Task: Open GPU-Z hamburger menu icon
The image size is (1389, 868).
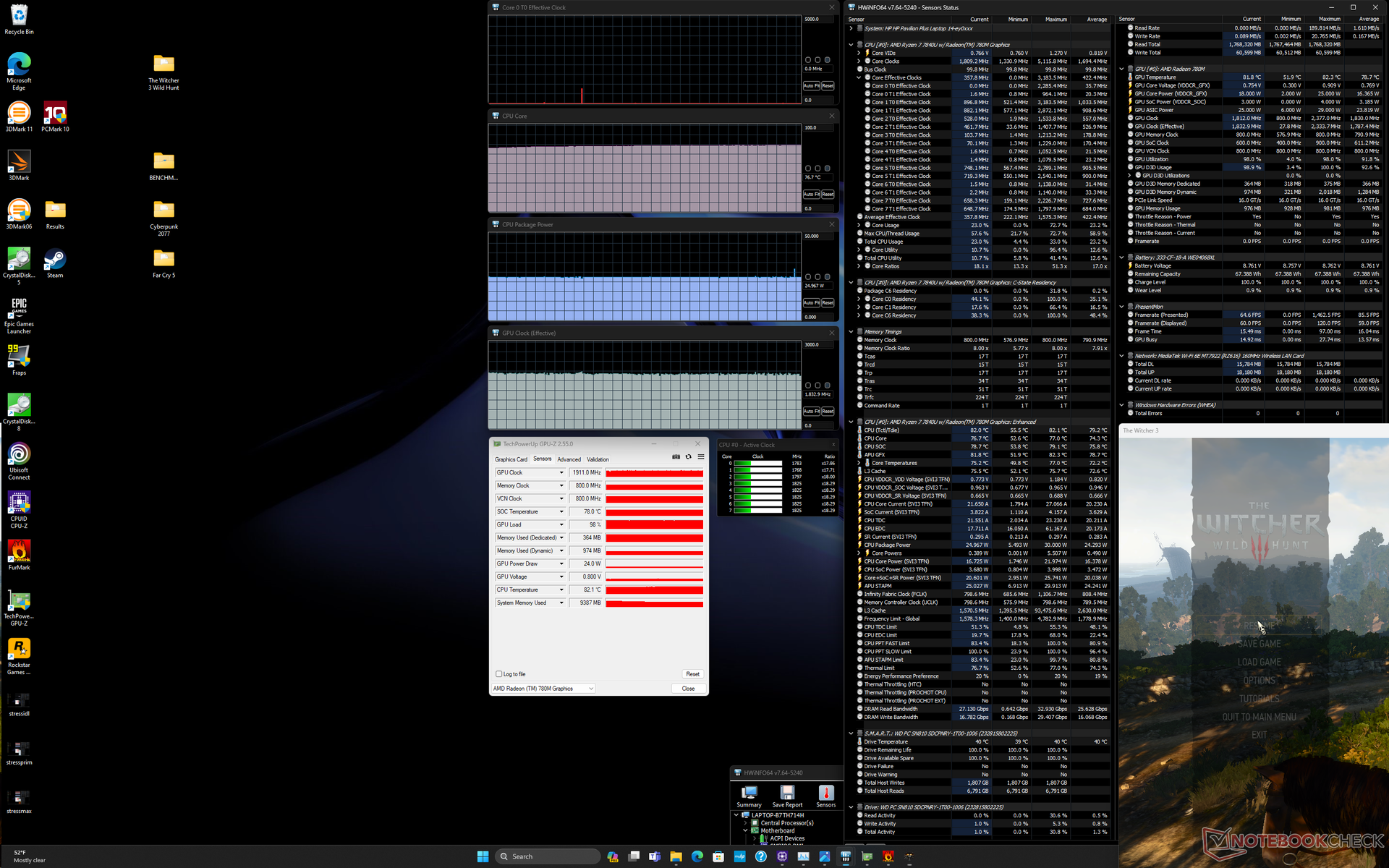Action: coord(701,457)
